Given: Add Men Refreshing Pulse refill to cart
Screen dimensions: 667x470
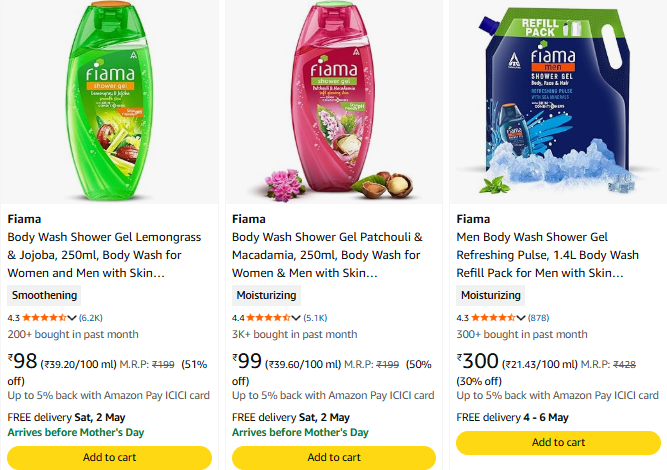Looking at the screenshot, I should (x=558, y=442).
